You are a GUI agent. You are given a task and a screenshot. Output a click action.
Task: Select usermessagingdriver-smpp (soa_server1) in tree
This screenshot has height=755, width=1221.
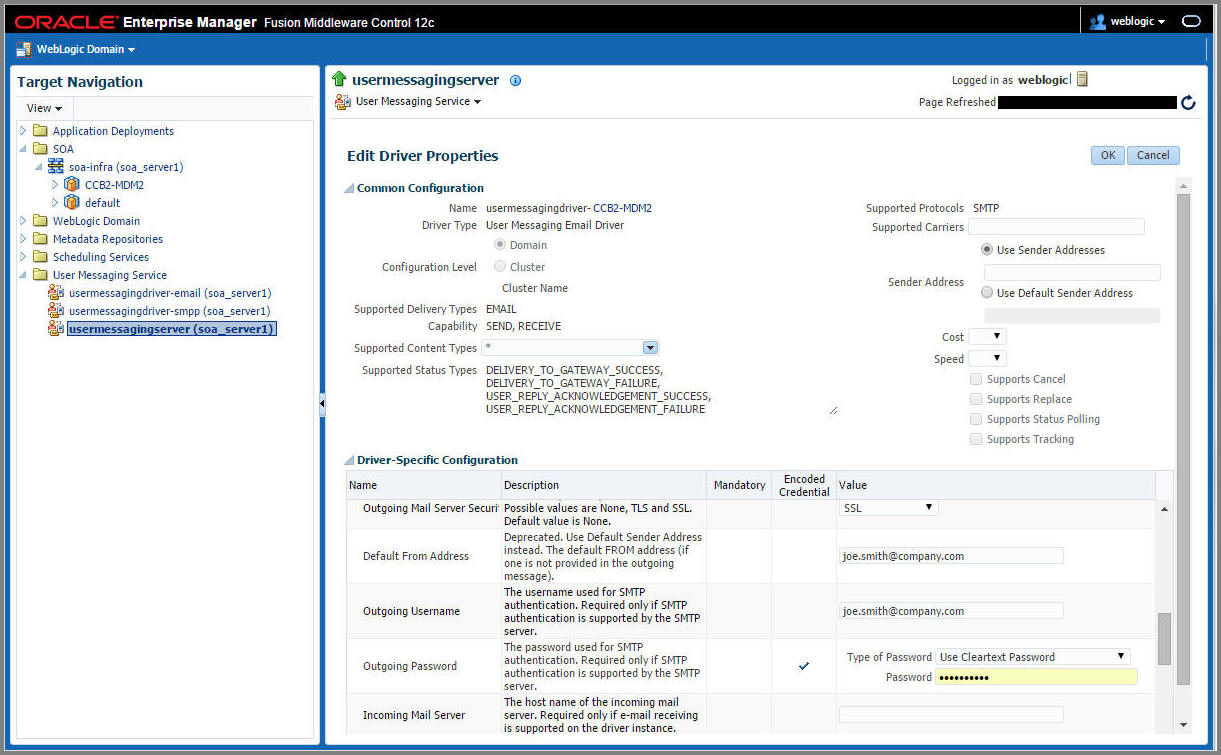[x=169, y=311]
